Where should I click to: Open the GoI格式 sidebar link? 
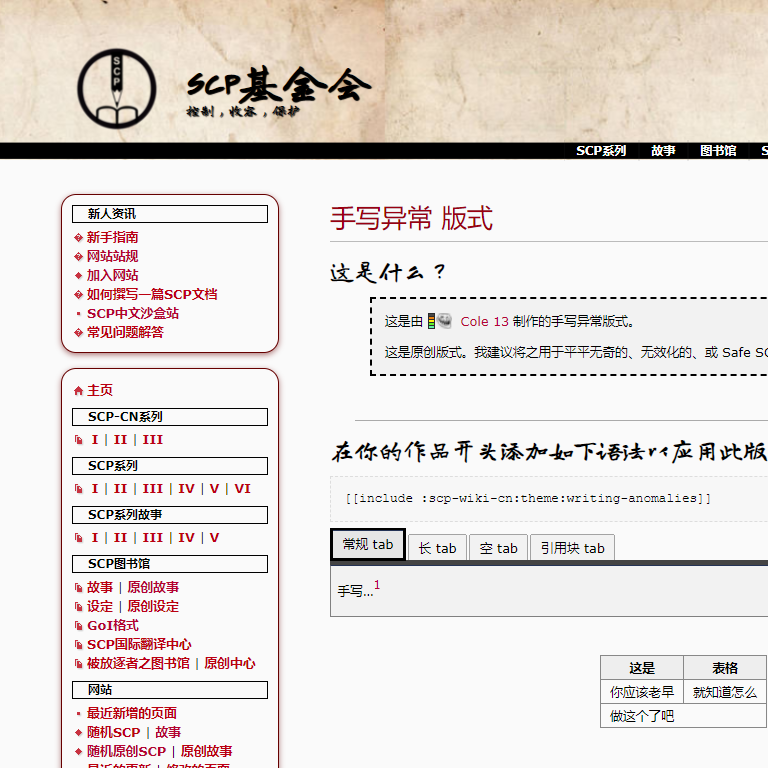pos(112,625)
